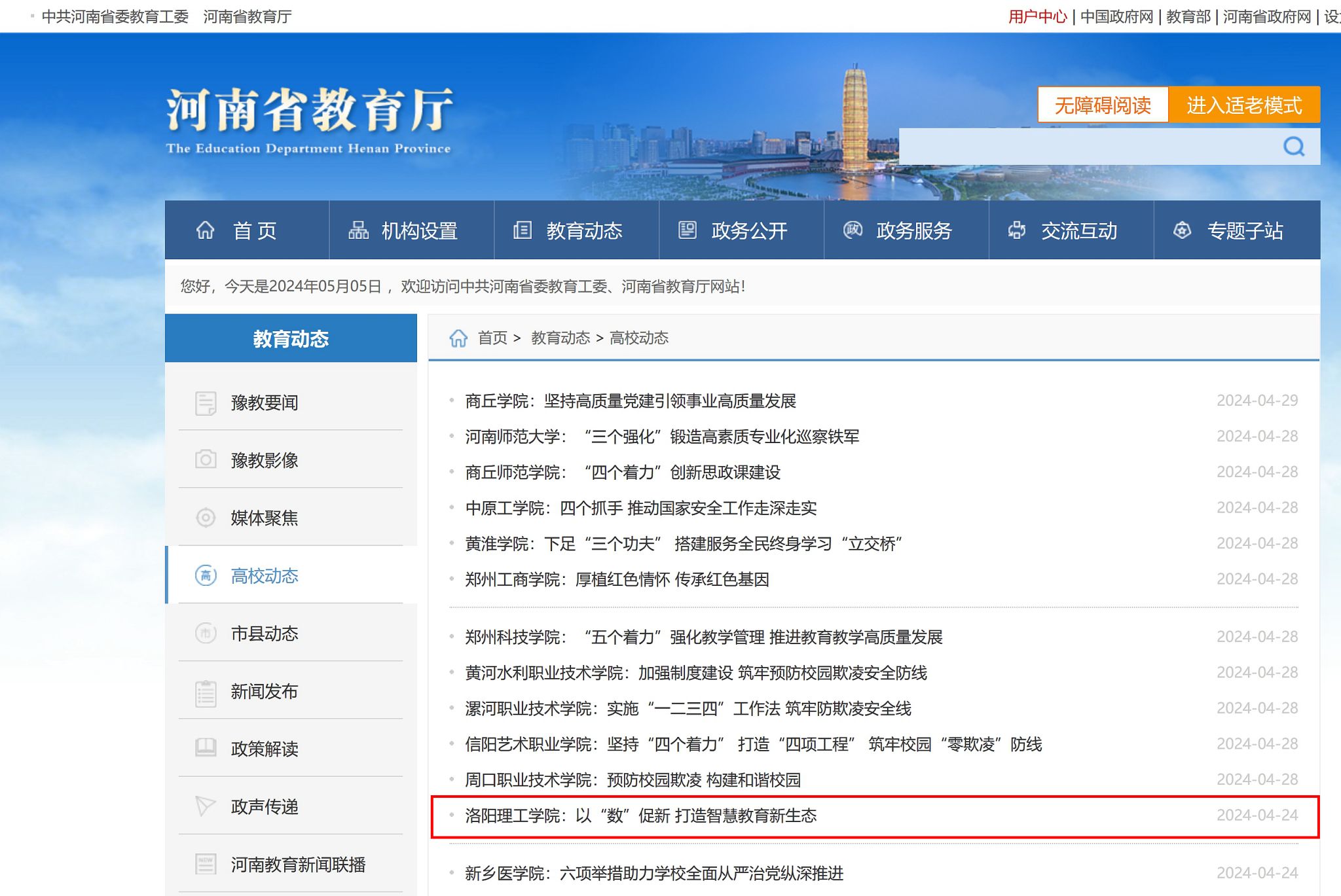
Task: Click the 媒体聚焦 target icon in sidebar
Action: (x=206, y=518)
